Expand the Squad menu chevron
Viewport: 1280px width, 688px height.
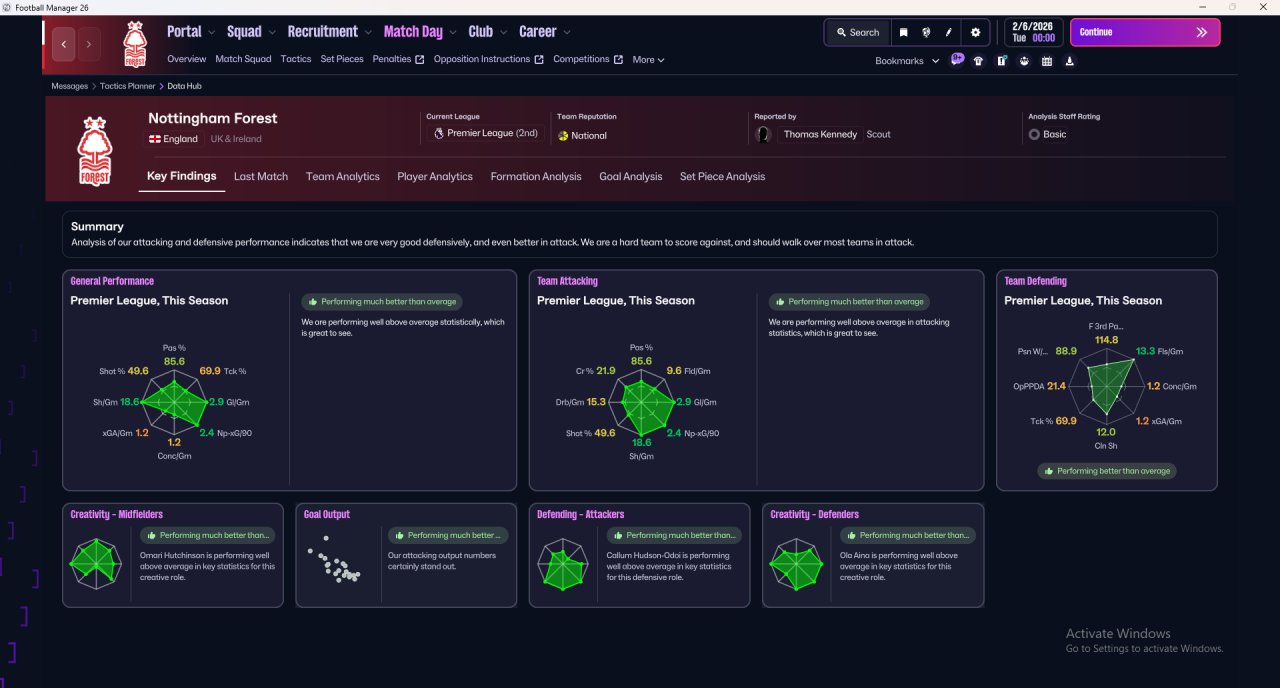(272, 32)
